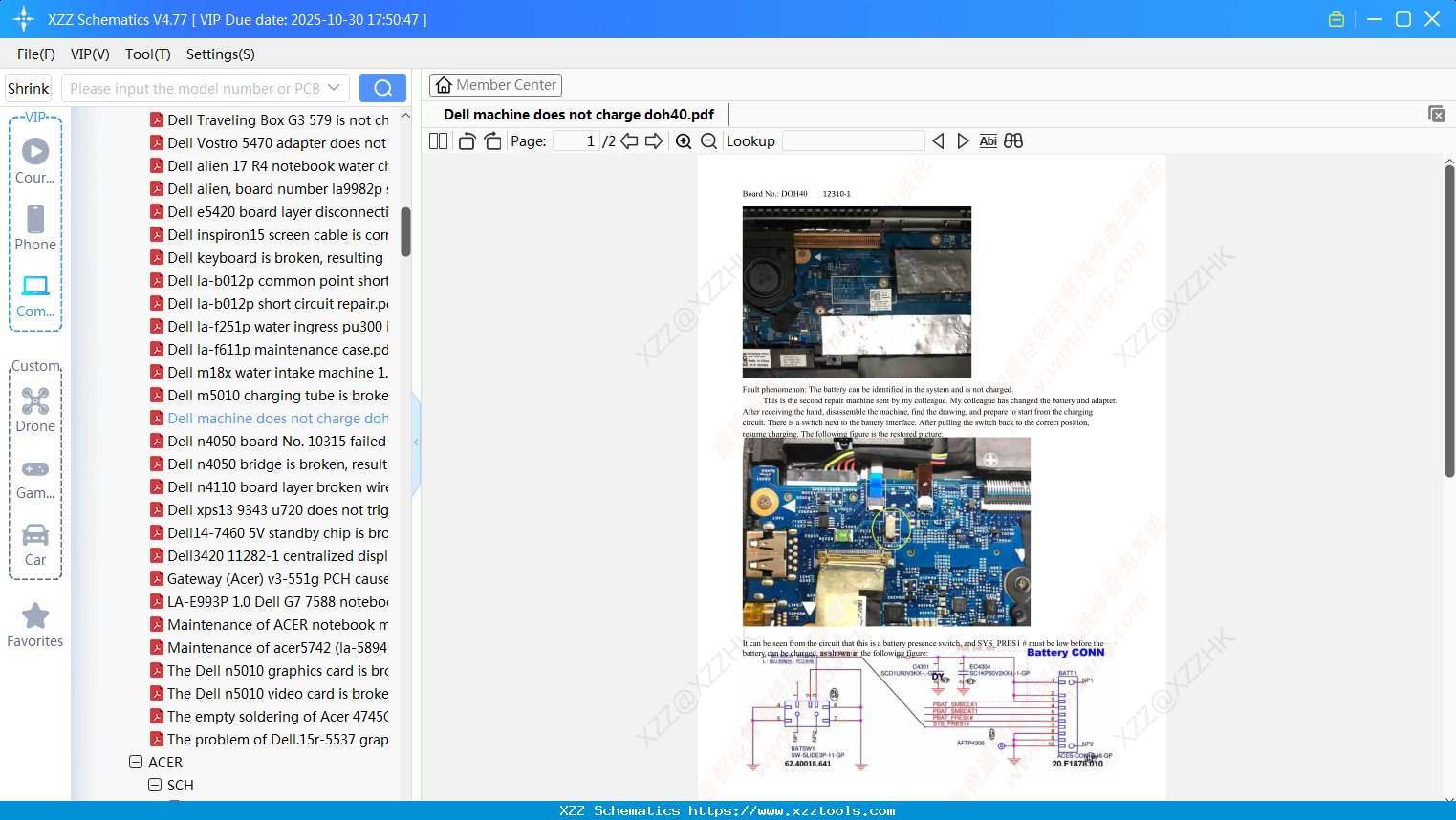This screenshot has height=820, width=1456.
Task: Click the PDF viewer vertical scrollbar
Action: [x=1449, y=321]
